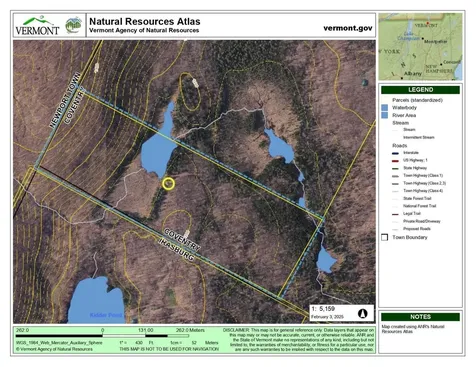Click the Legal Trail line symbol

coord(395,214)
